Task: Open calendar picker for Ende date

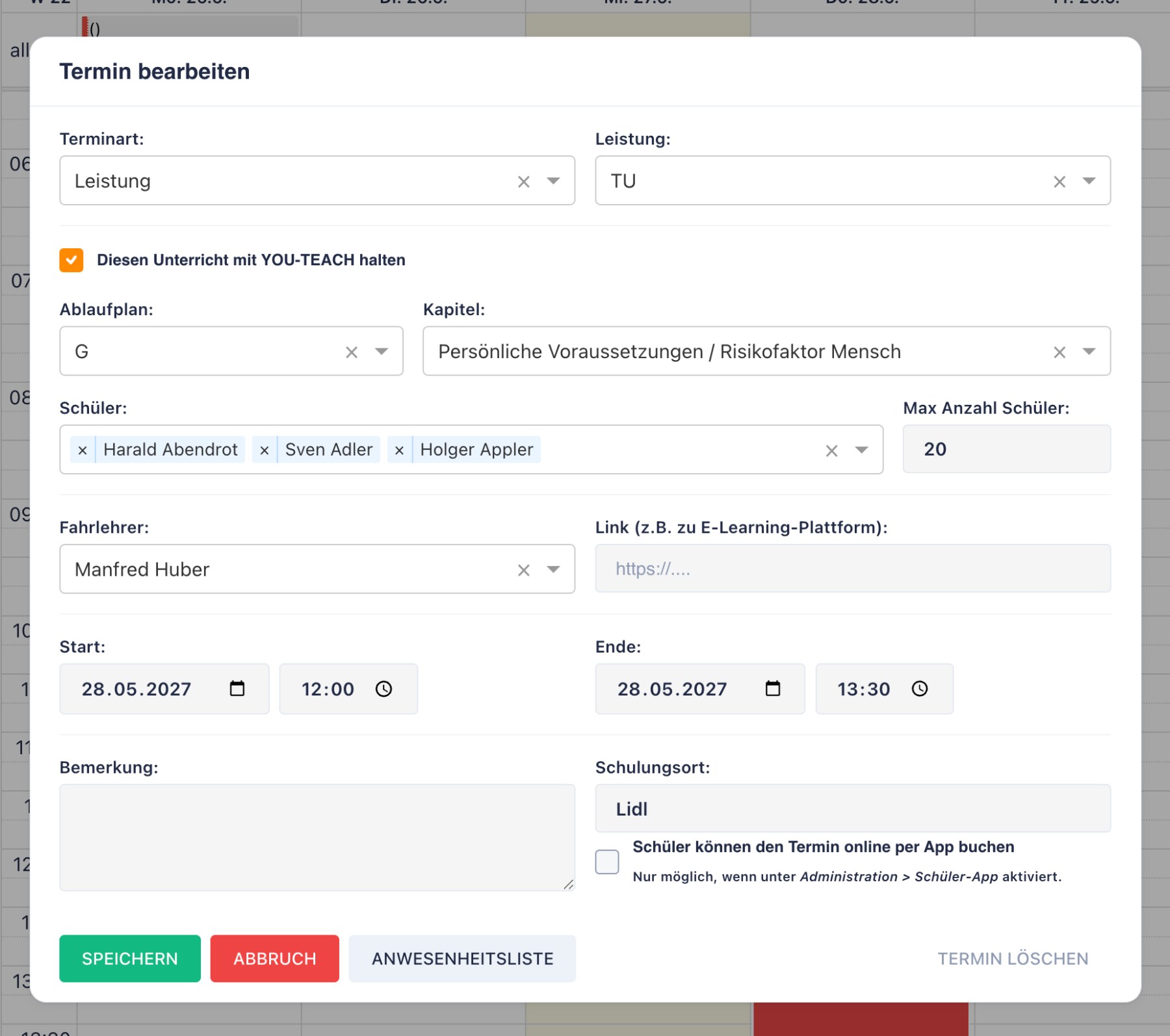Action: click(x=773, y=688)
